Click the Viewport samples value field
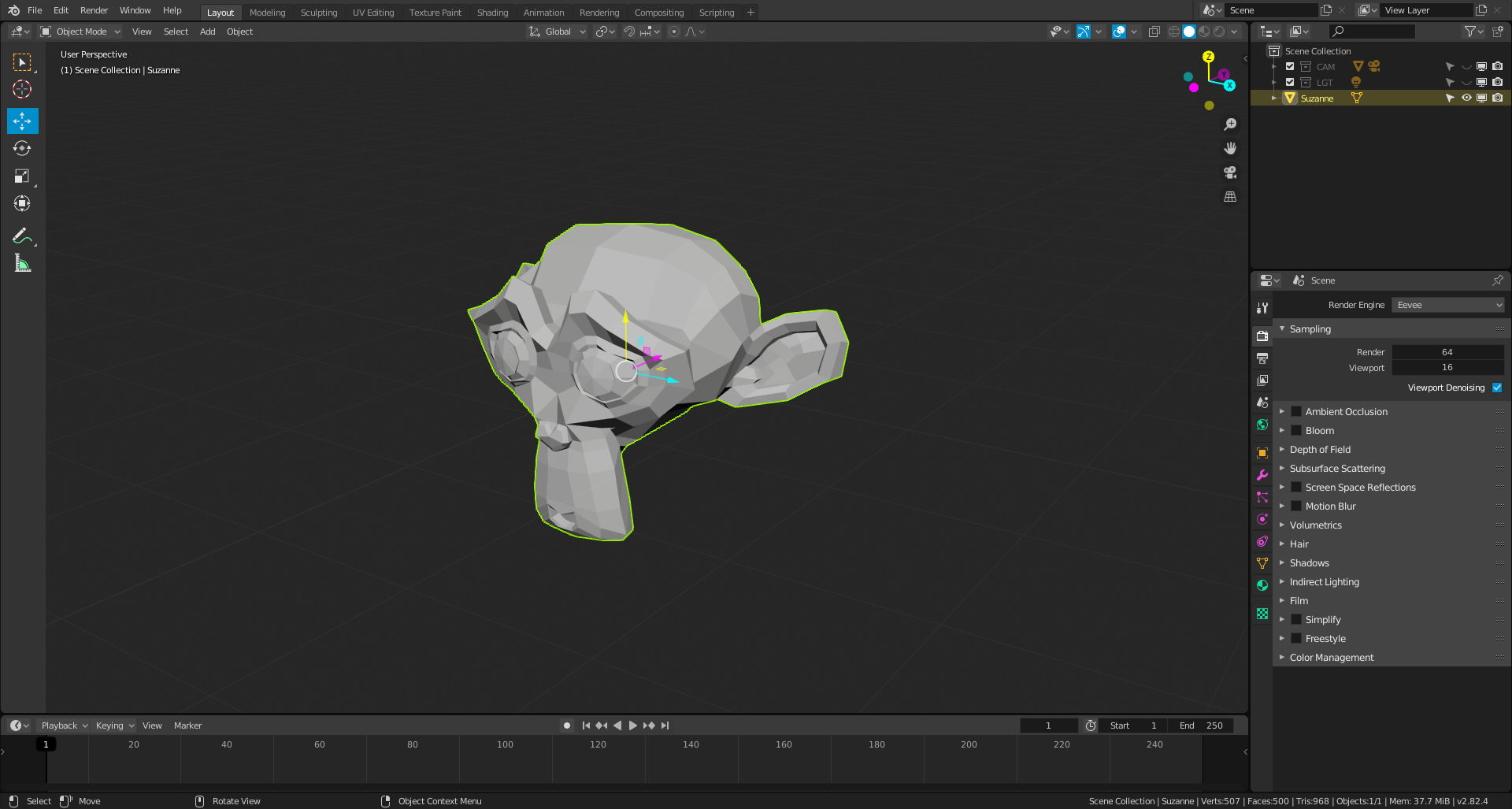The height and width of the screenshot is (809, 1512). coord(1447,368)
